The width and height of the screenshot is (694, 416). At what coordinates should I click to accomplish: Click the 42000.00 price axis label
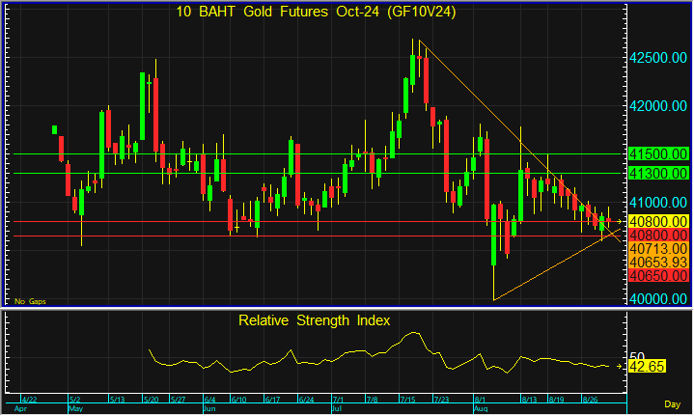pyautogui.click(x=659, y=106)
